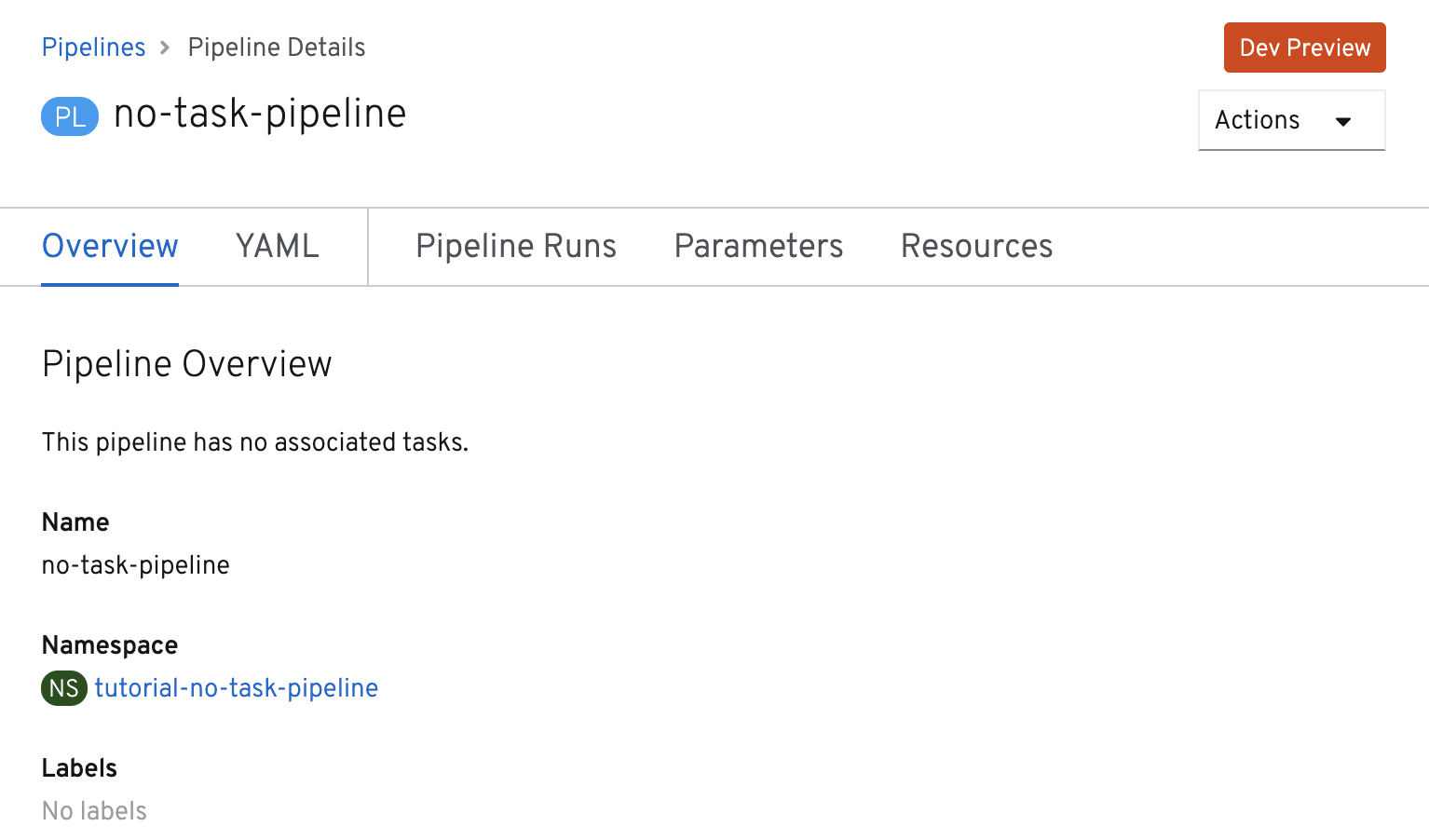
Task: Click the no-task-pipeline value under Name
Action: click(x=136, y=565)
